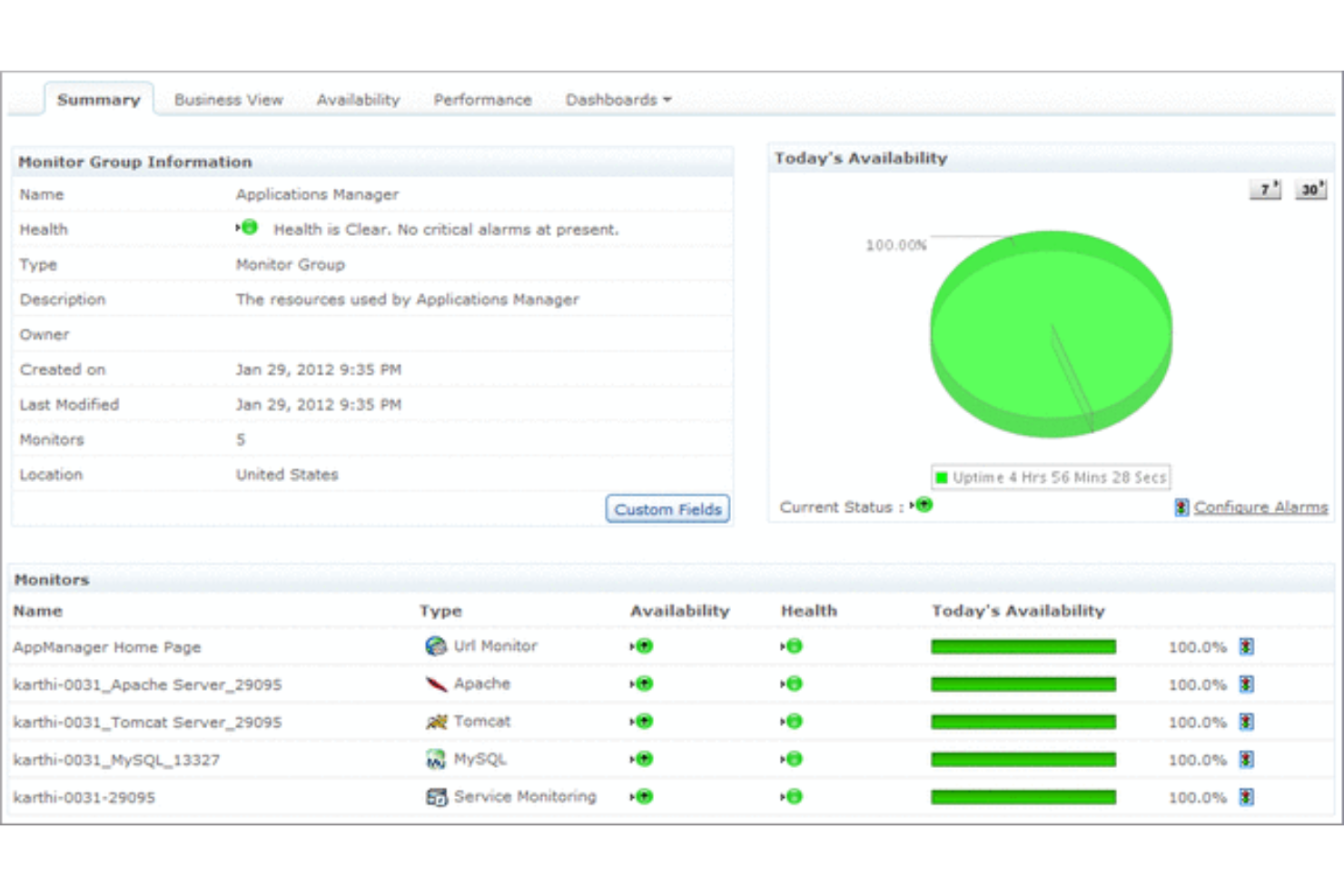Click the Url Monitor type icon
The image size is (1344, 896).
436,646
